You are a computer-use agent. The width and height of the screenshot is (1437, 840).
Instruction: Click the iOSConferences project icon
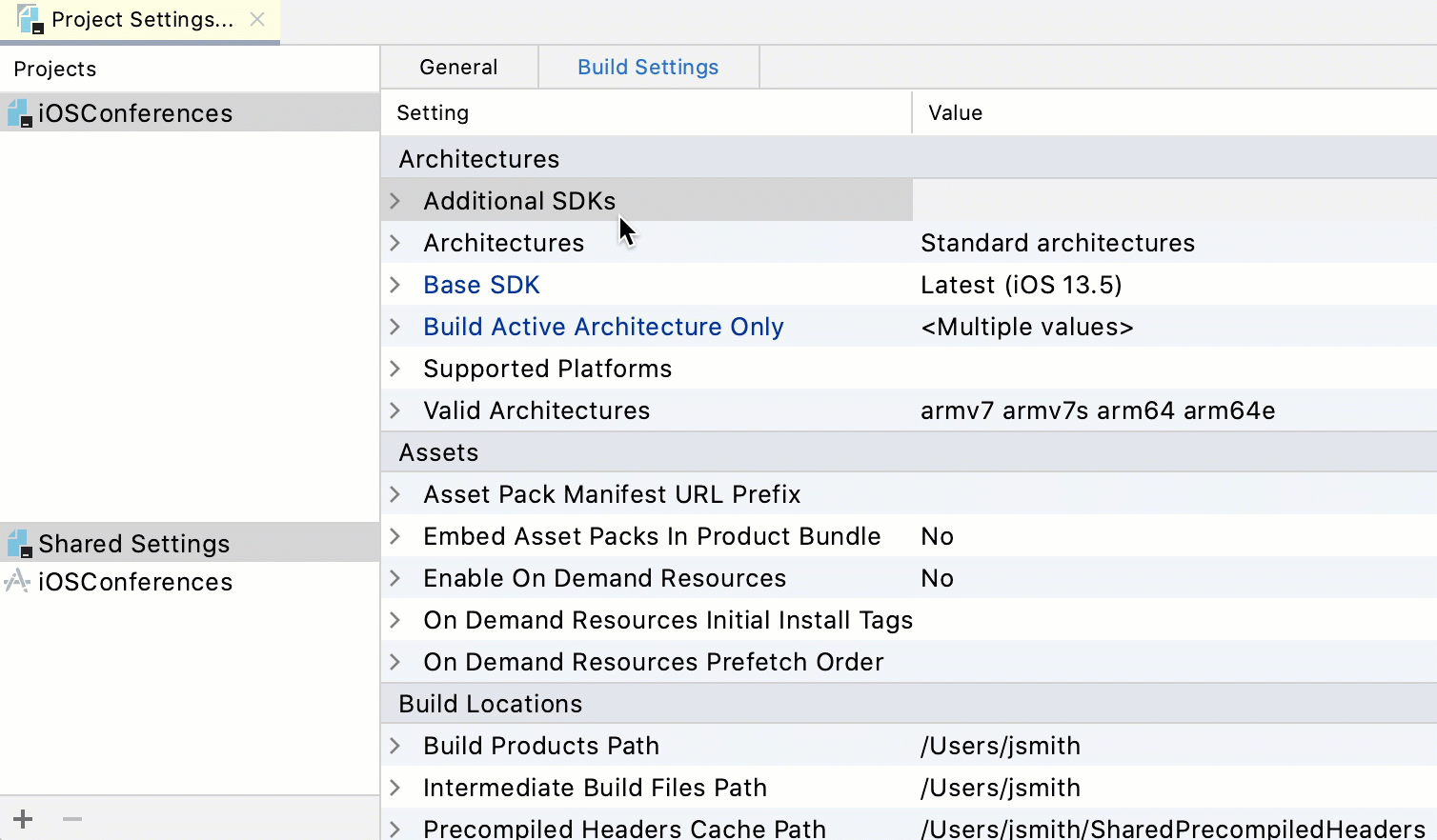pyautogui.click(x=19, y=113)
